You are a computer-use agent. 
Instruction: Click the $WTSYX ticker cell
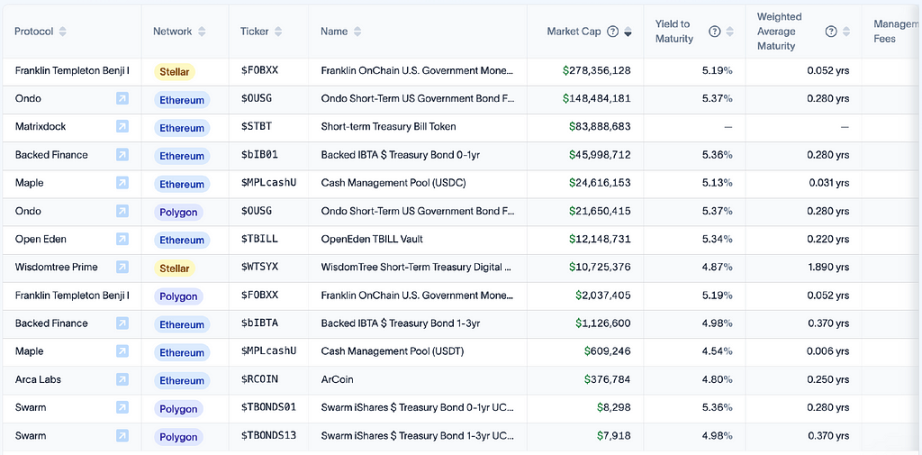259,267
